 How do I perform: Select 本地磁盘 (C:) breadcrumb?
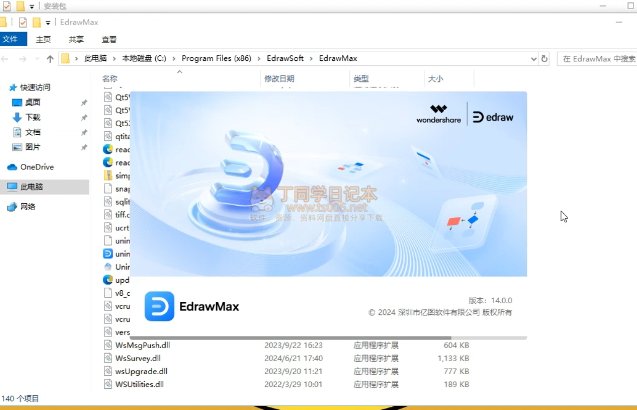point(144,59)
